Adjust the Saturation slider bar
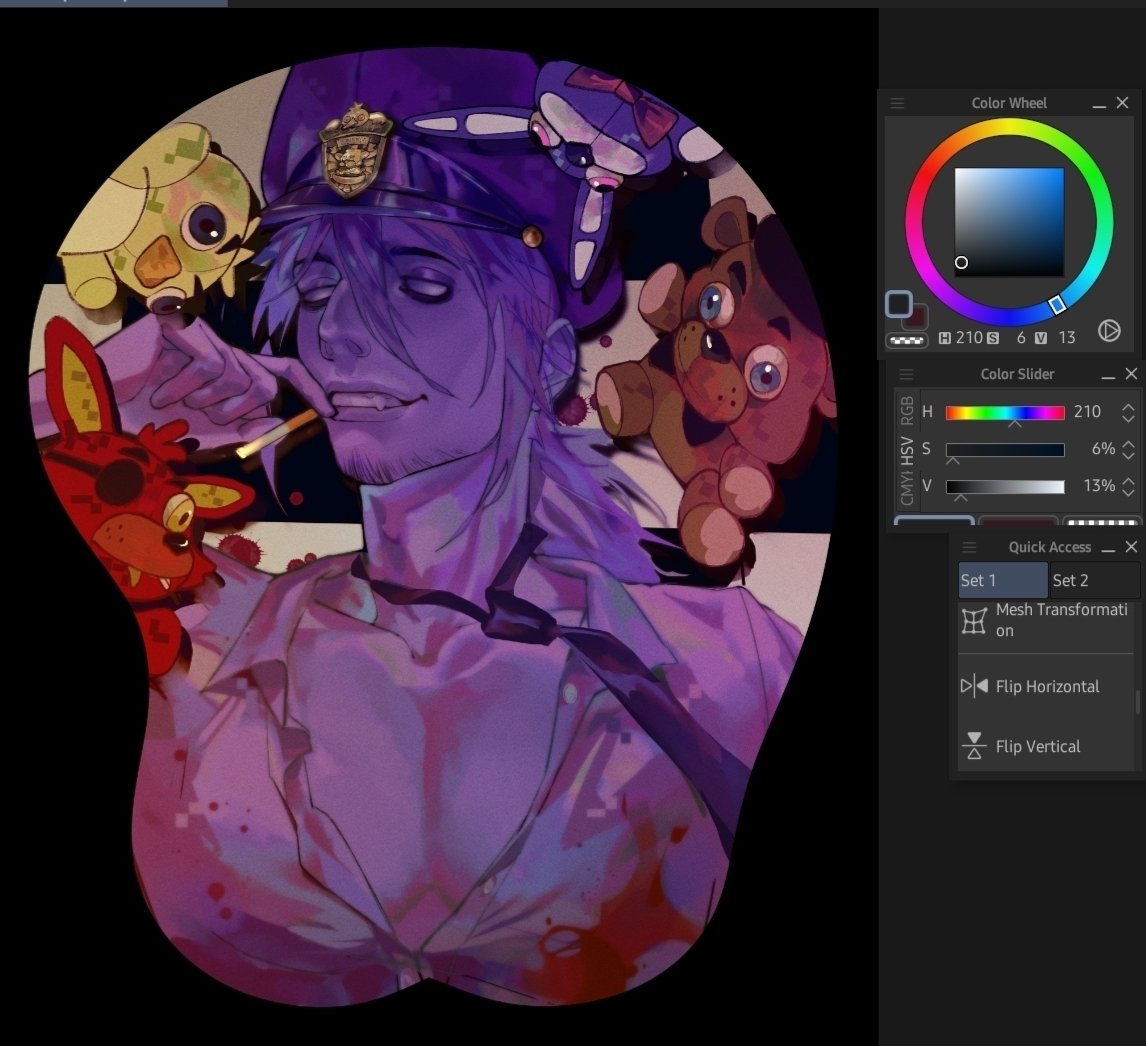 [1005, 450]
